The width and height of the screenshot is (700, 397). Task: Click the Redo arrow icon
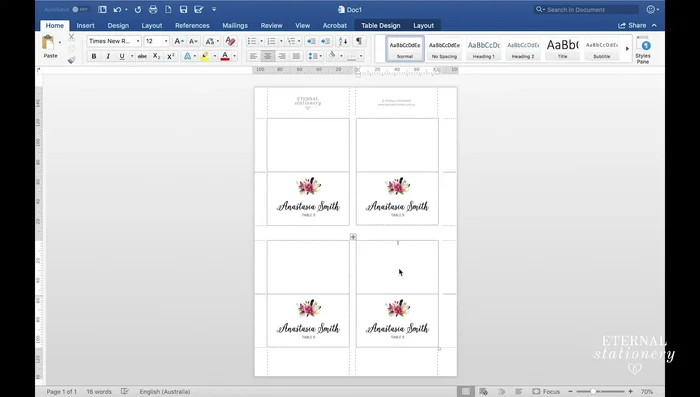click(138, 9)
